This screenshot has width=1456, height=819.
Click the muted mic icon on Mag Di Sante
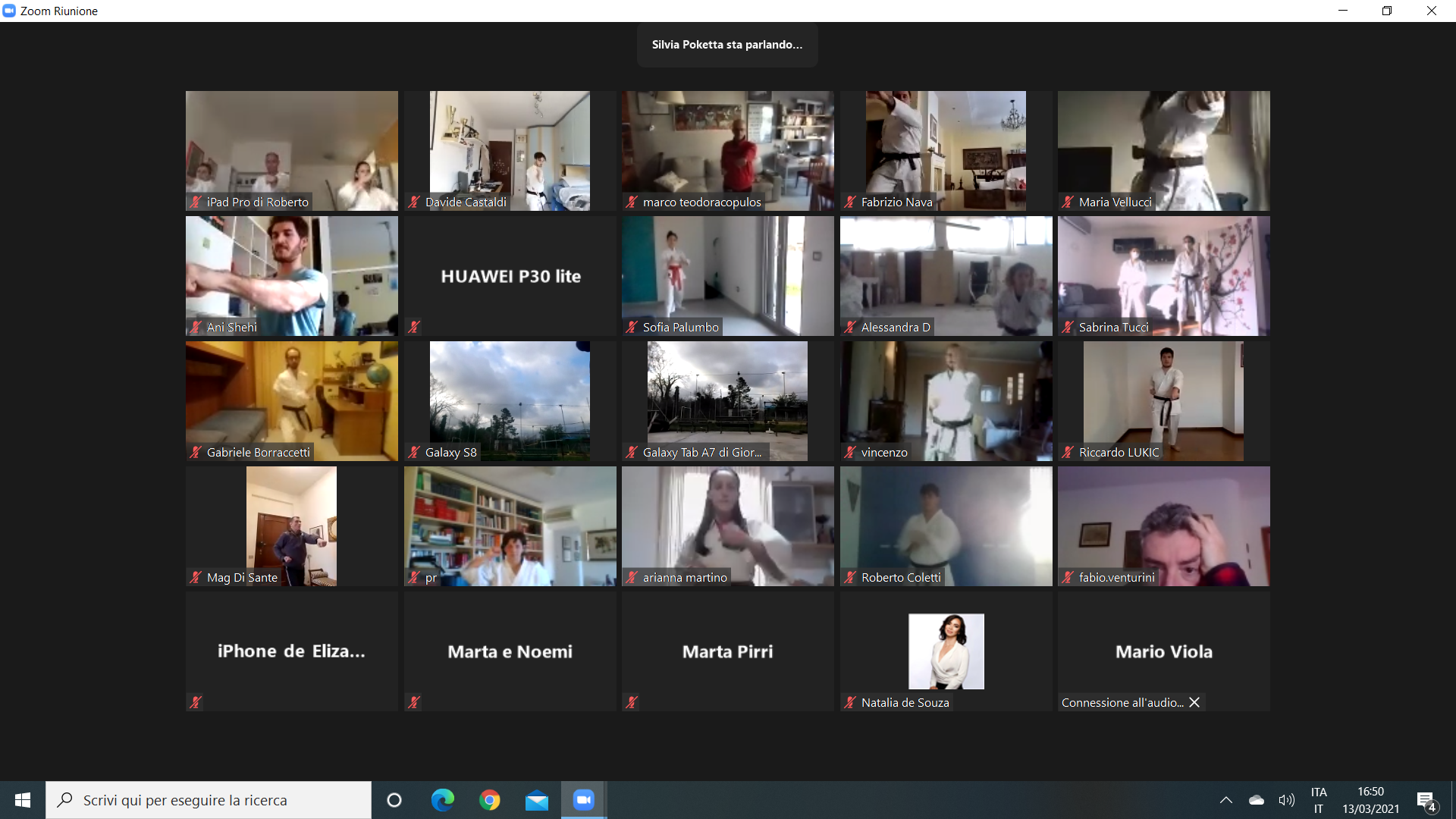(x=196, y=577)
